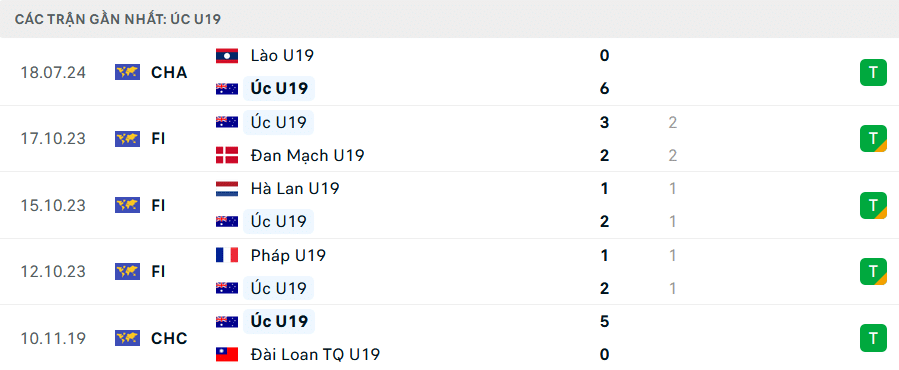Image resolution: width=899 pixels, height=370 pixels.
Task: Click the Taiwan flag beside Đài Loan TQ U19
Action: pos(227,355)
